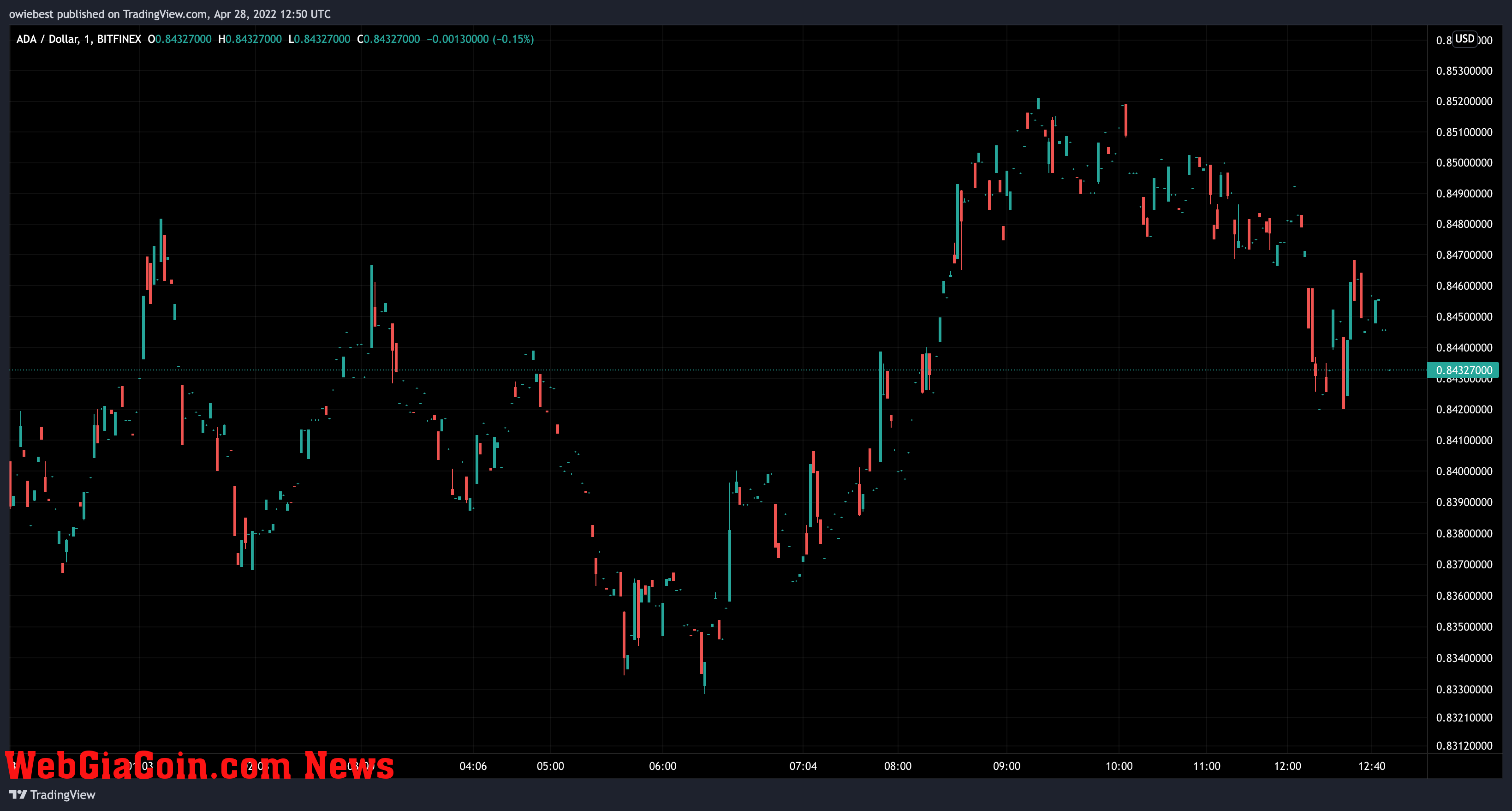The height and width of the screenshot is (811, 1512).
Task: Click the current price label 0.84327000 on axis
Action: 1463,370
